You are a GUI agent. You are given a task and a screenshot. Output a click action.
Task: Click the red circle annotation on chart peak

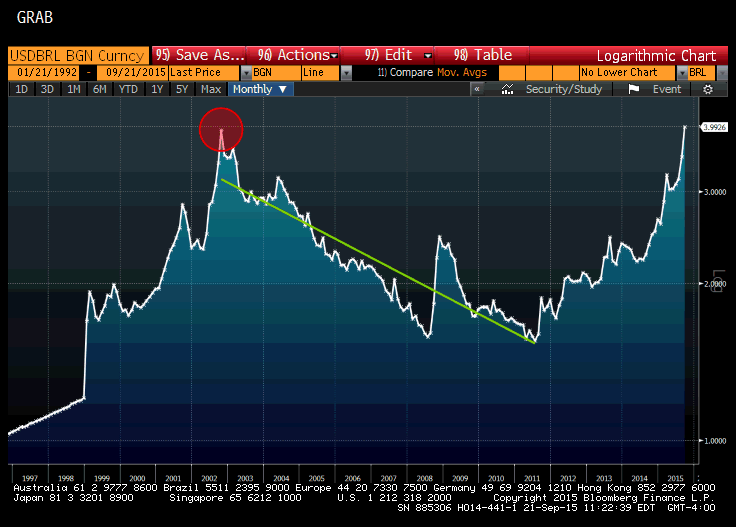click(221, 130)
